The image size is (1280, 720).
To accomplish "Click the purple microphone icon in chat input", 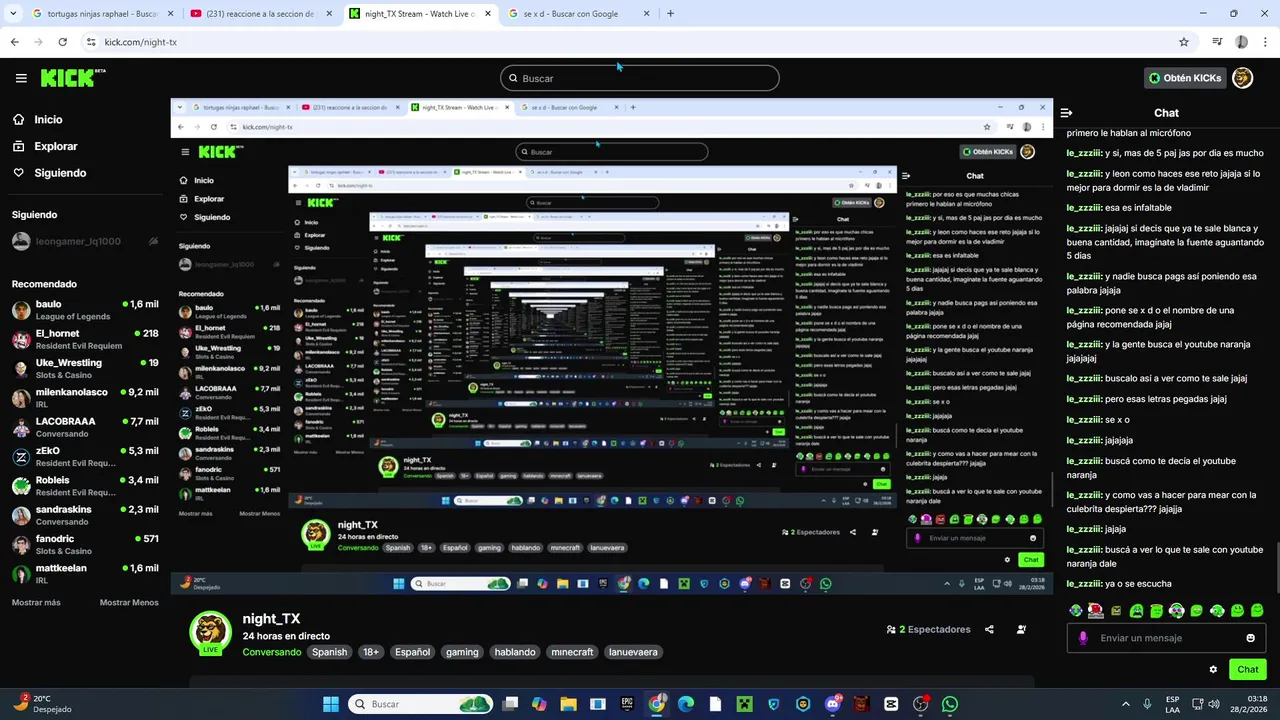I will click(x=1083, y=638).
